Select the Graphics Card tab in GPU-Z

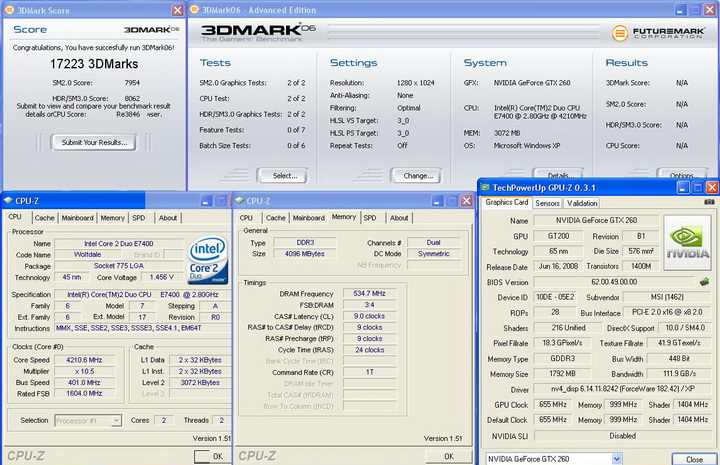pyautogui.click(x=507, y=202)
